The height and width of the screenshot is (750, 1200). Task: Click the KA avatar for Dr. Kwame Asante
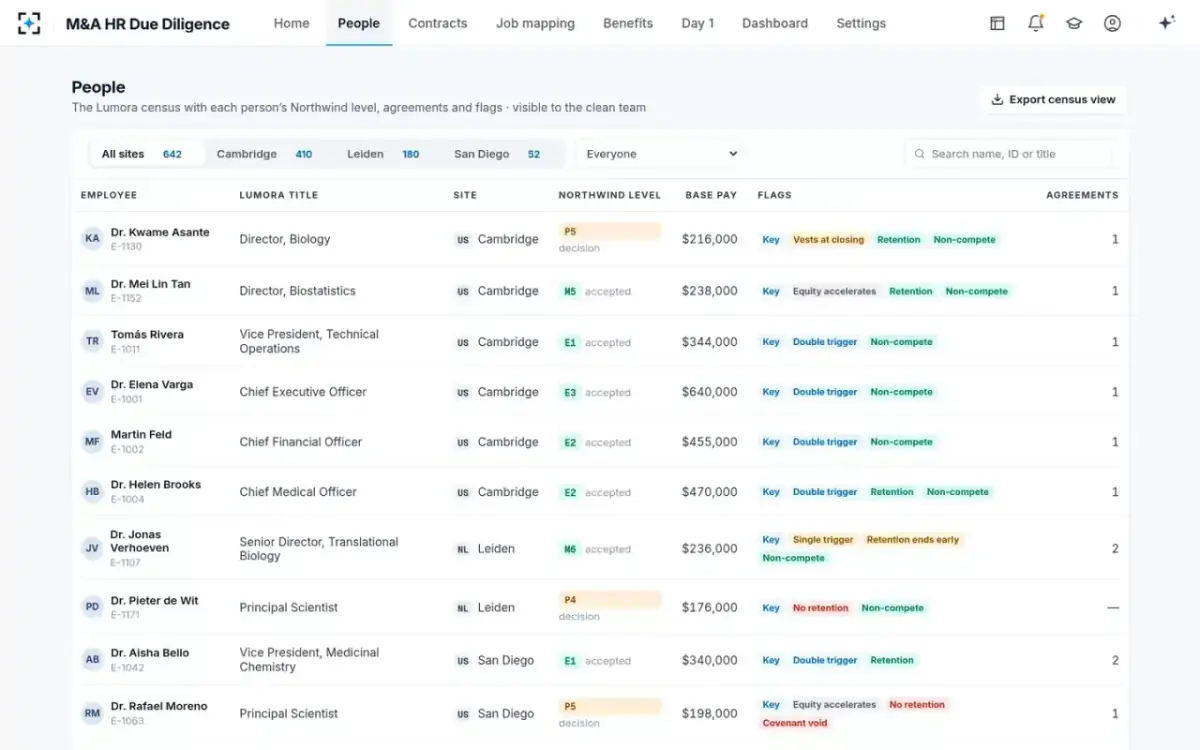point(92,239)
